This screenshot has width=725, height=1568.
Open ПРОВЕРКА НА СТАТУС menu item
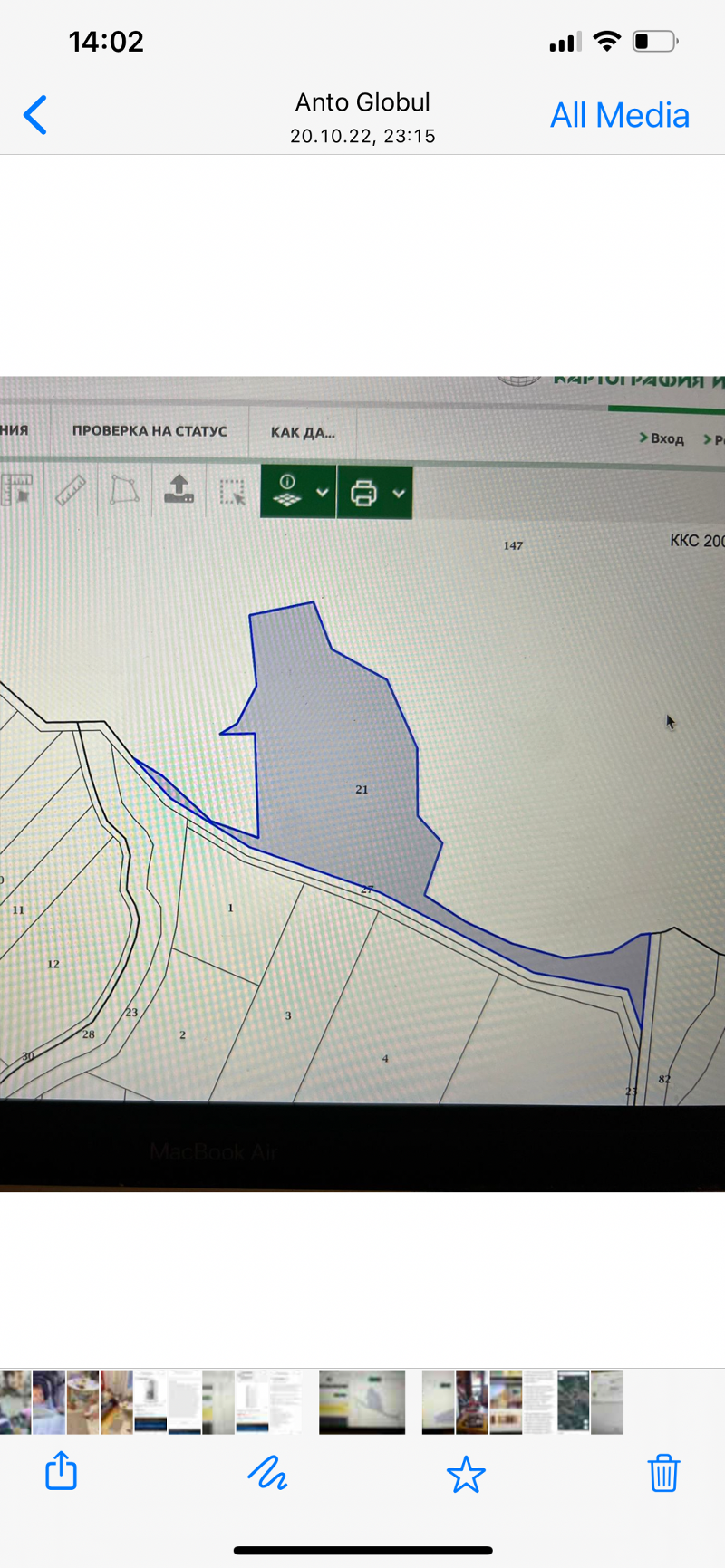tap(150, 431)
